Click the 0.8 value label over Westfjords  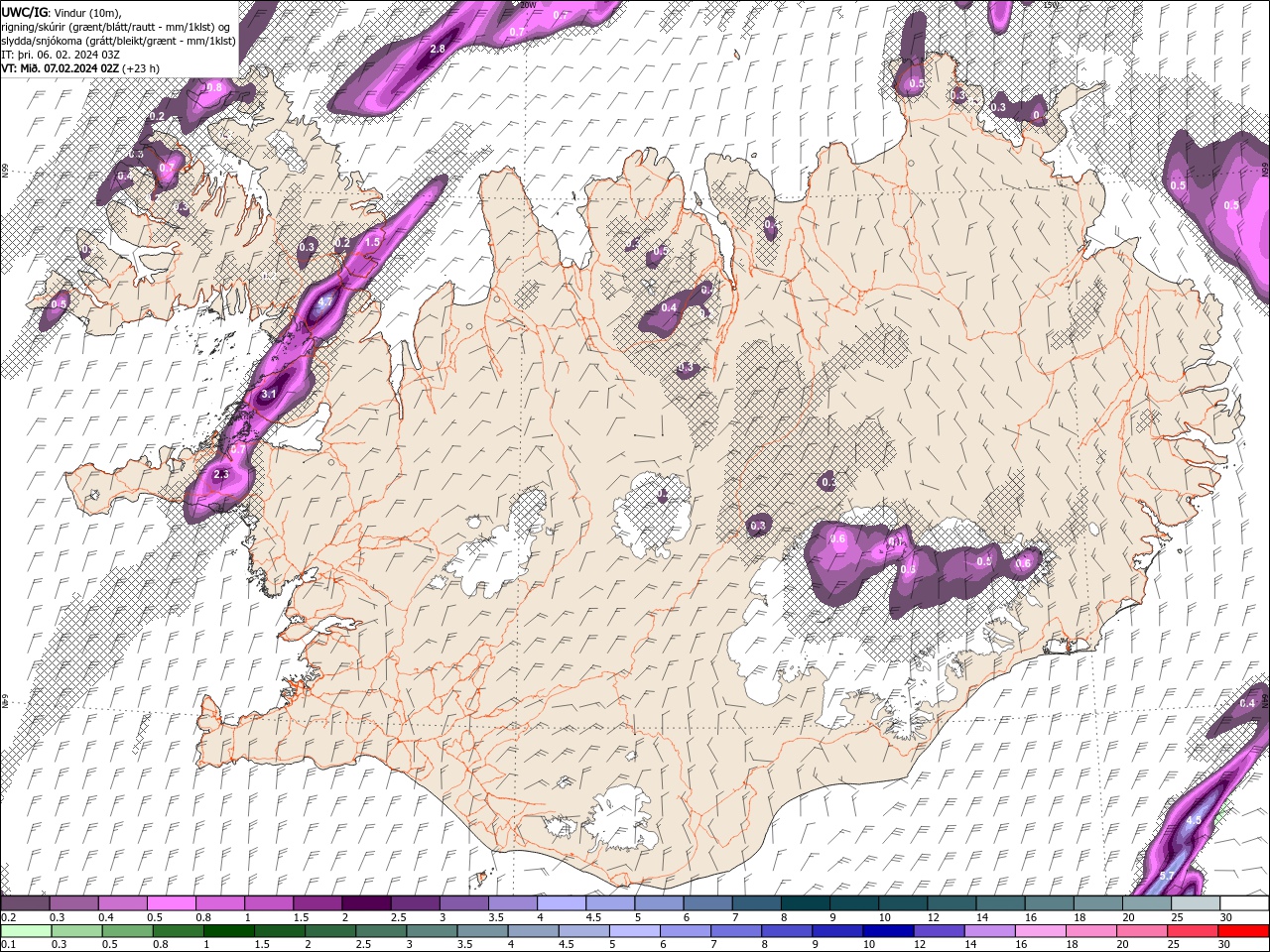214,87
